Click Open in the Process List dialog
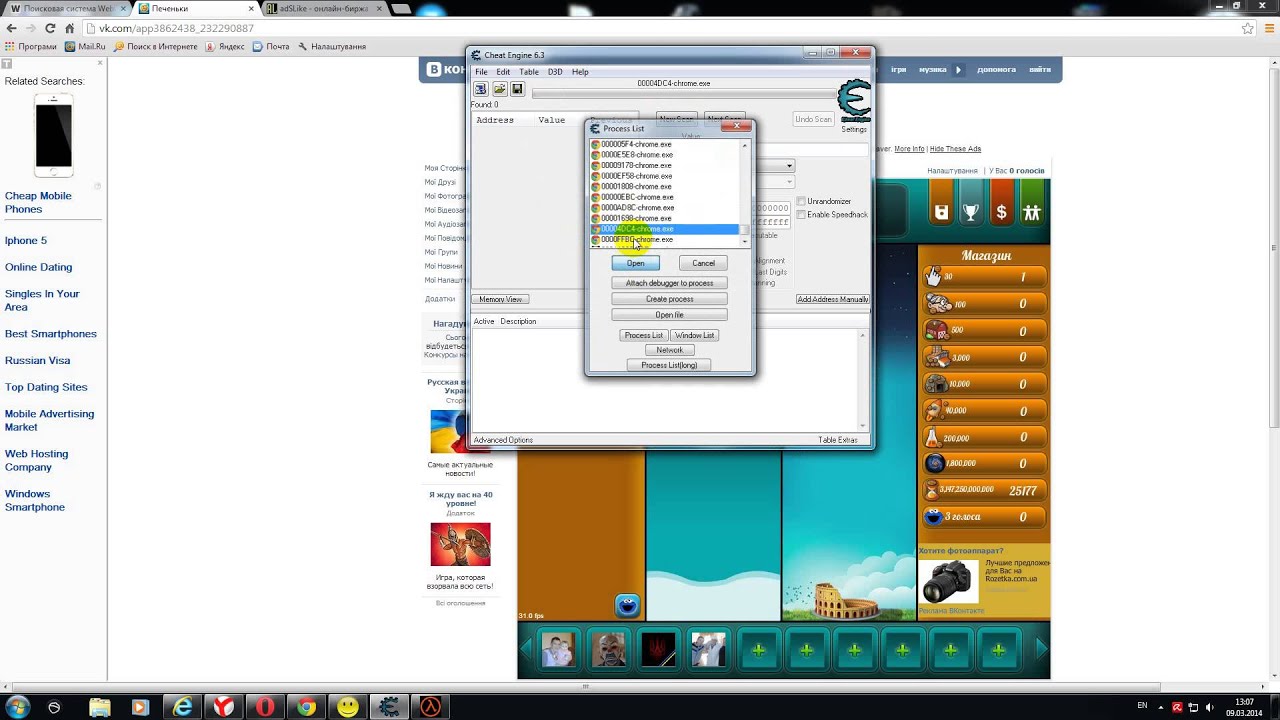Screen dimensions: 1280x720 click(x=636, y=263)
